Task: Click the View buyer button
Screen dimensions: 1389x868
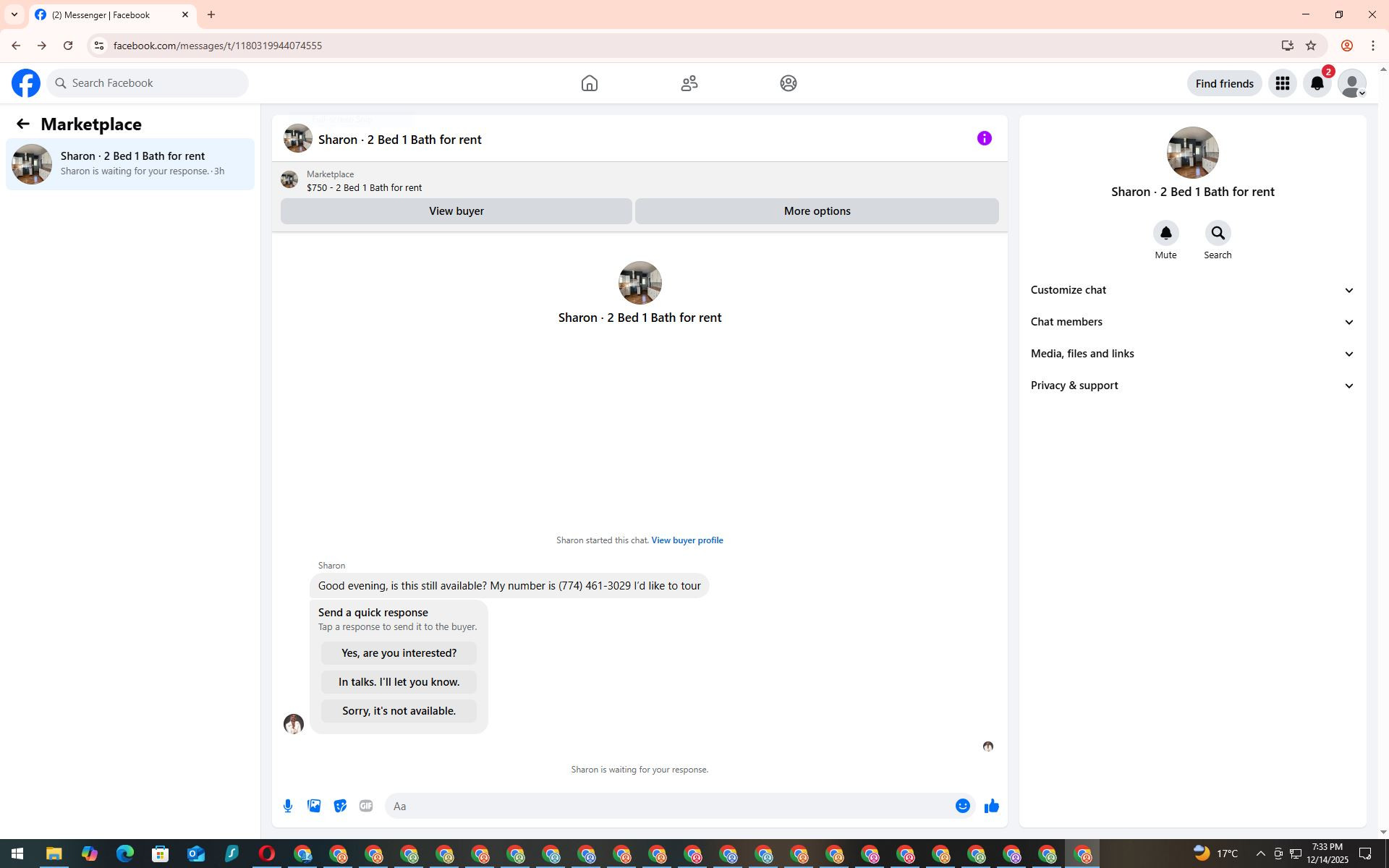Action: (x=456, y=211)
